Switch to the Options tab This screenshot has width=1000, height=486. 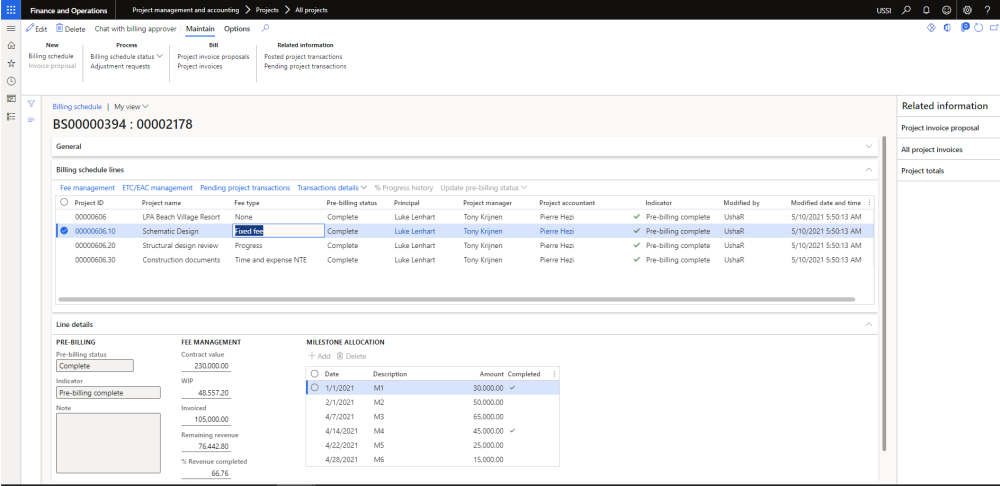[x=237, y=29]
